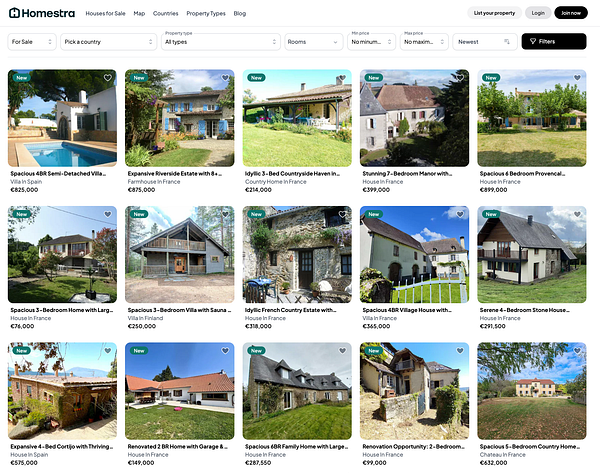Heart the 3-Bedroom Villa with Sauna listing
Screen dimensions: 600x473
click(225, 214)
